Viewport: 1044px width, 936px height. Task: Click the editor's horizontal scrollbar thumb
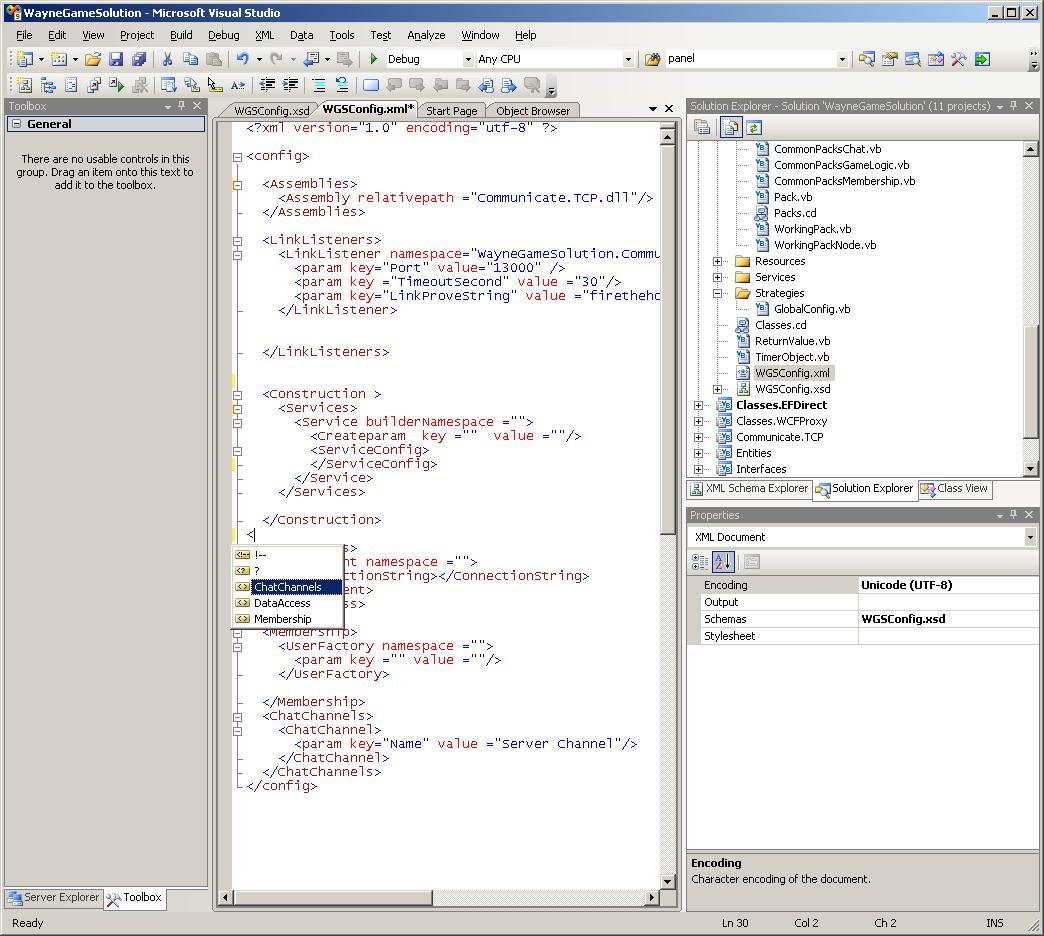334,897
